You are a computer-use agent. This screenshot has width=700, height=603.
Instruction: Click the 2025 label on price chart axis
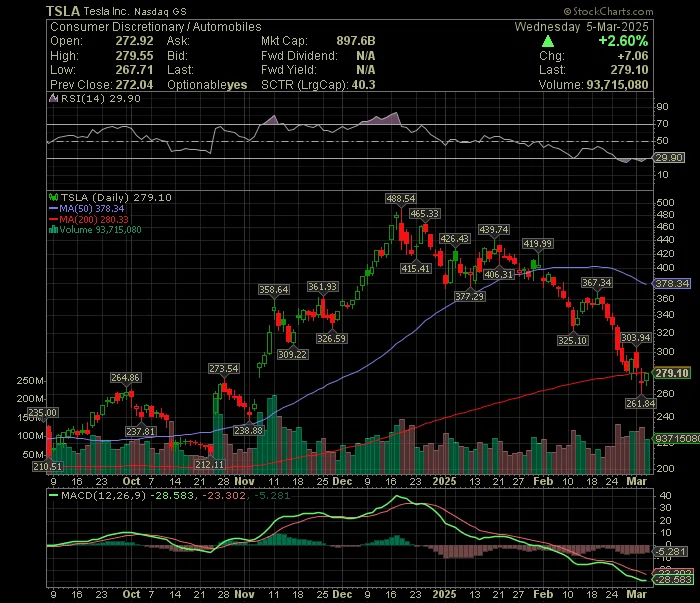pos(444,482)
